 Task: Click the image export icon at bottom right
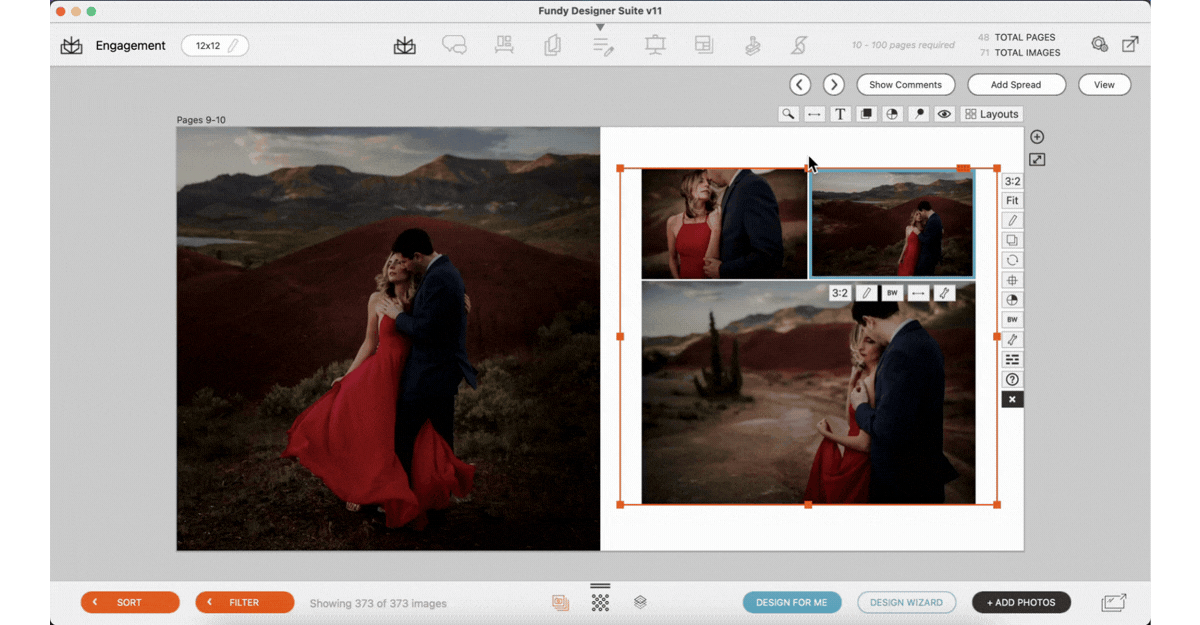pos(1114,602)
